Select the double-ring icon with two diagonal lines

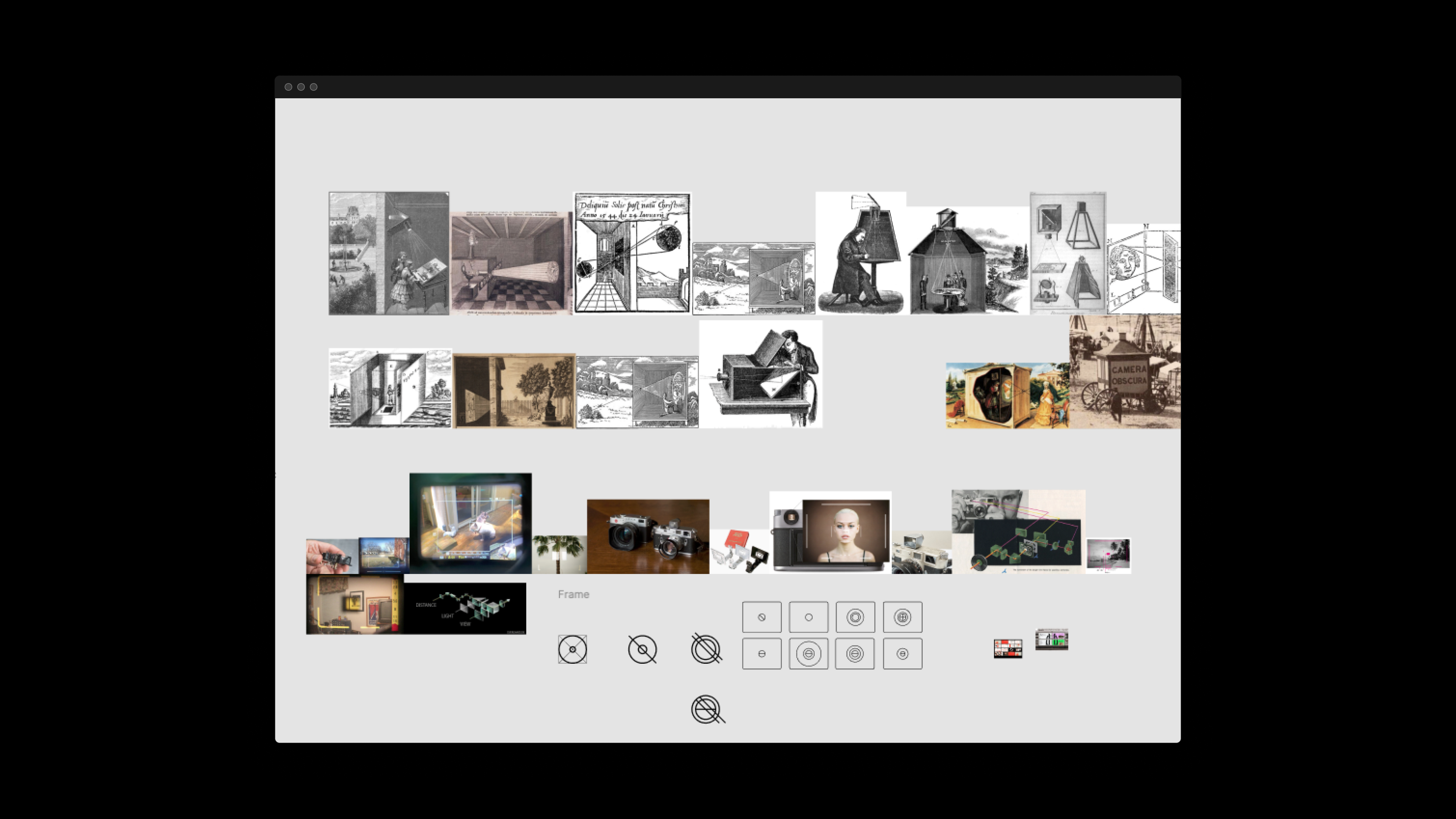pyautogui.click(x=707, y=648)
